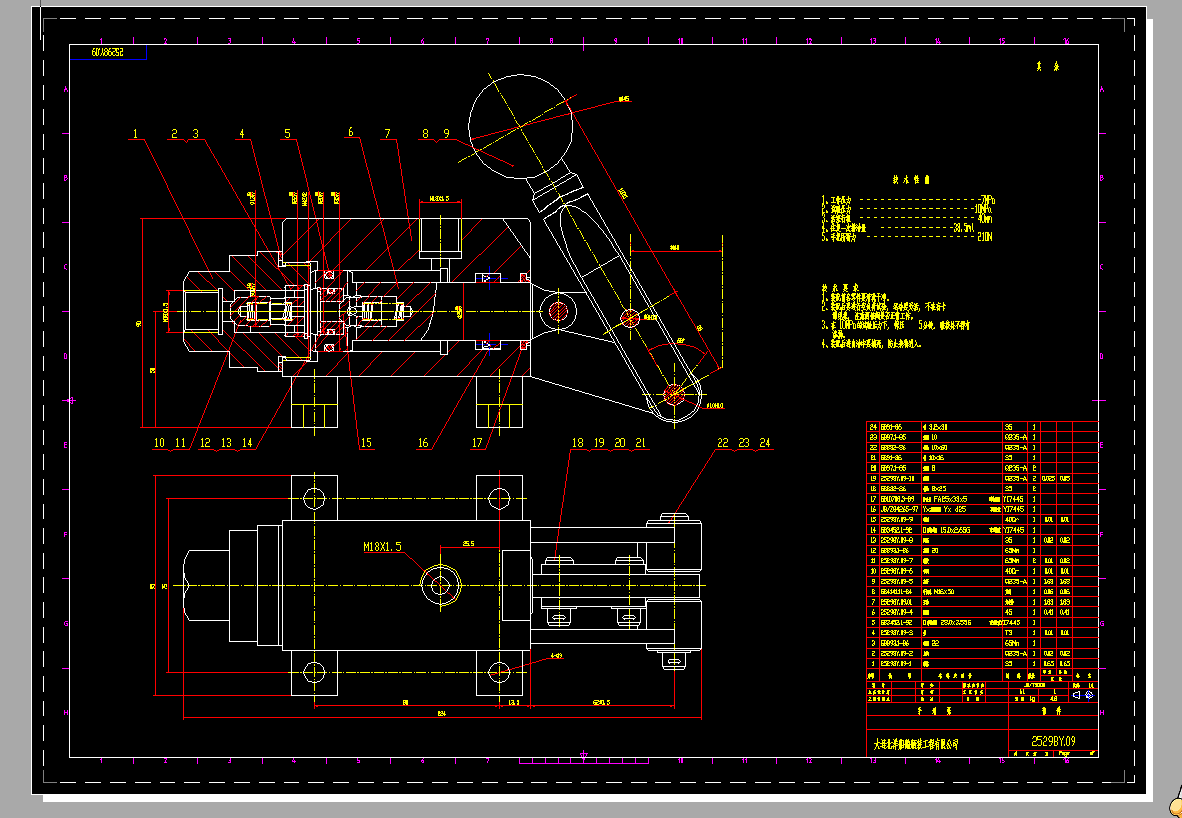
Task: Select balloon callout 24 on bottom view
Action: point(764,440)
